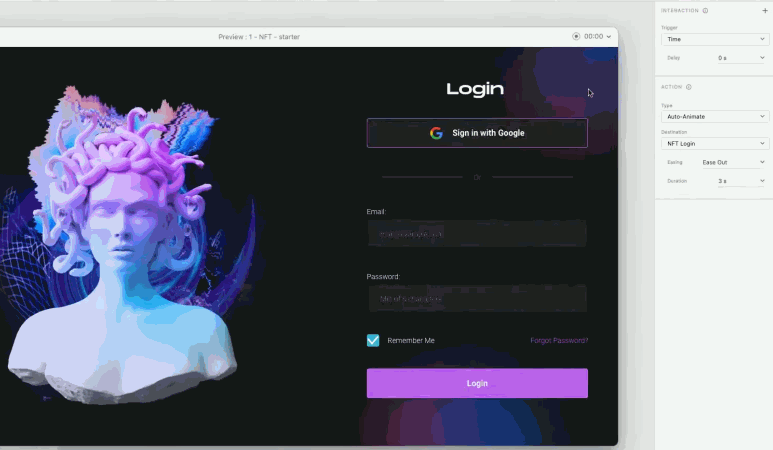Click the Email input field
This screenshot has width=773, height=450.
pyautogui.click(x=477, y=234)
